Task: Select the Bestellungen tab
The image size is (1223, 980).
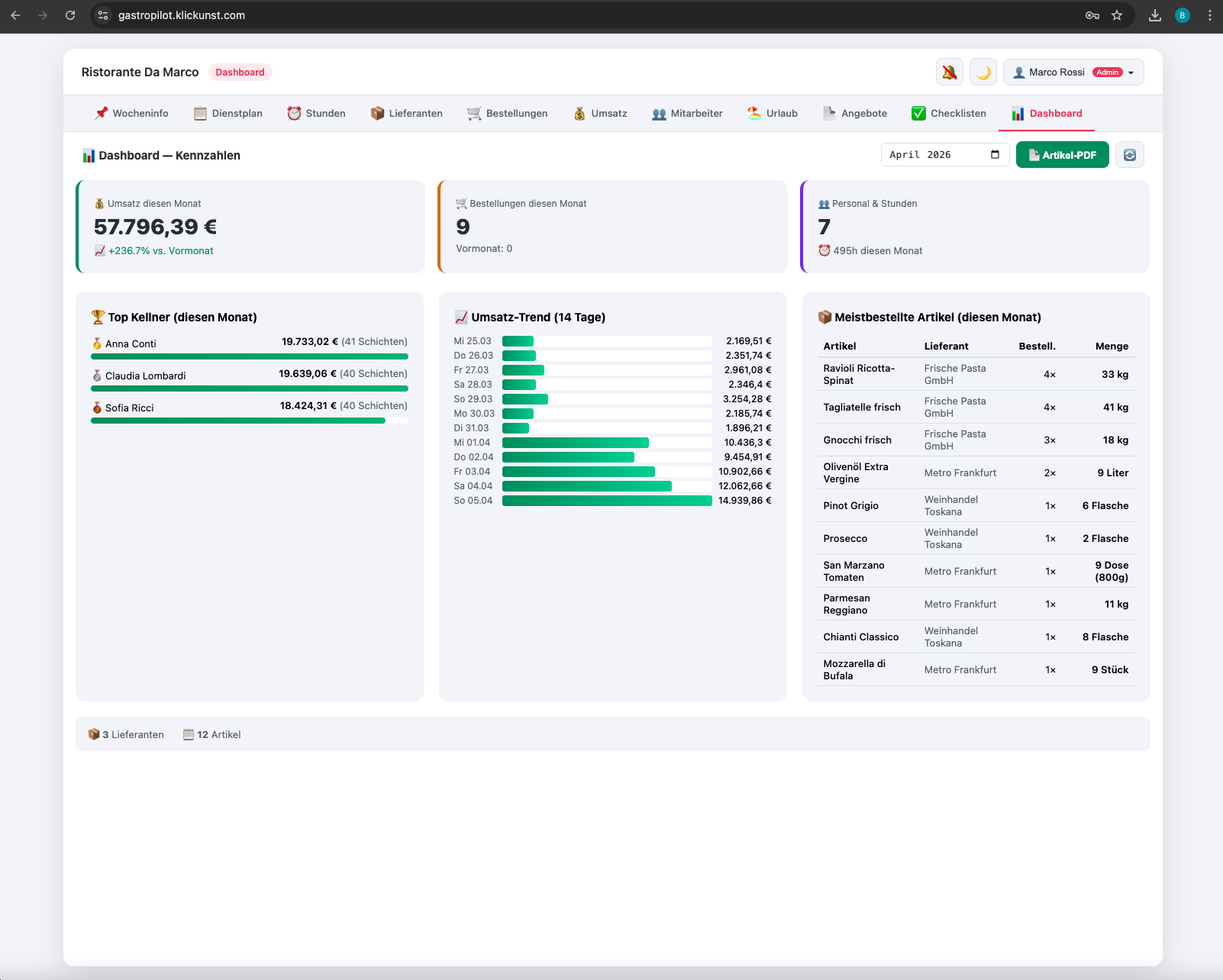Action: pos(507,114)
